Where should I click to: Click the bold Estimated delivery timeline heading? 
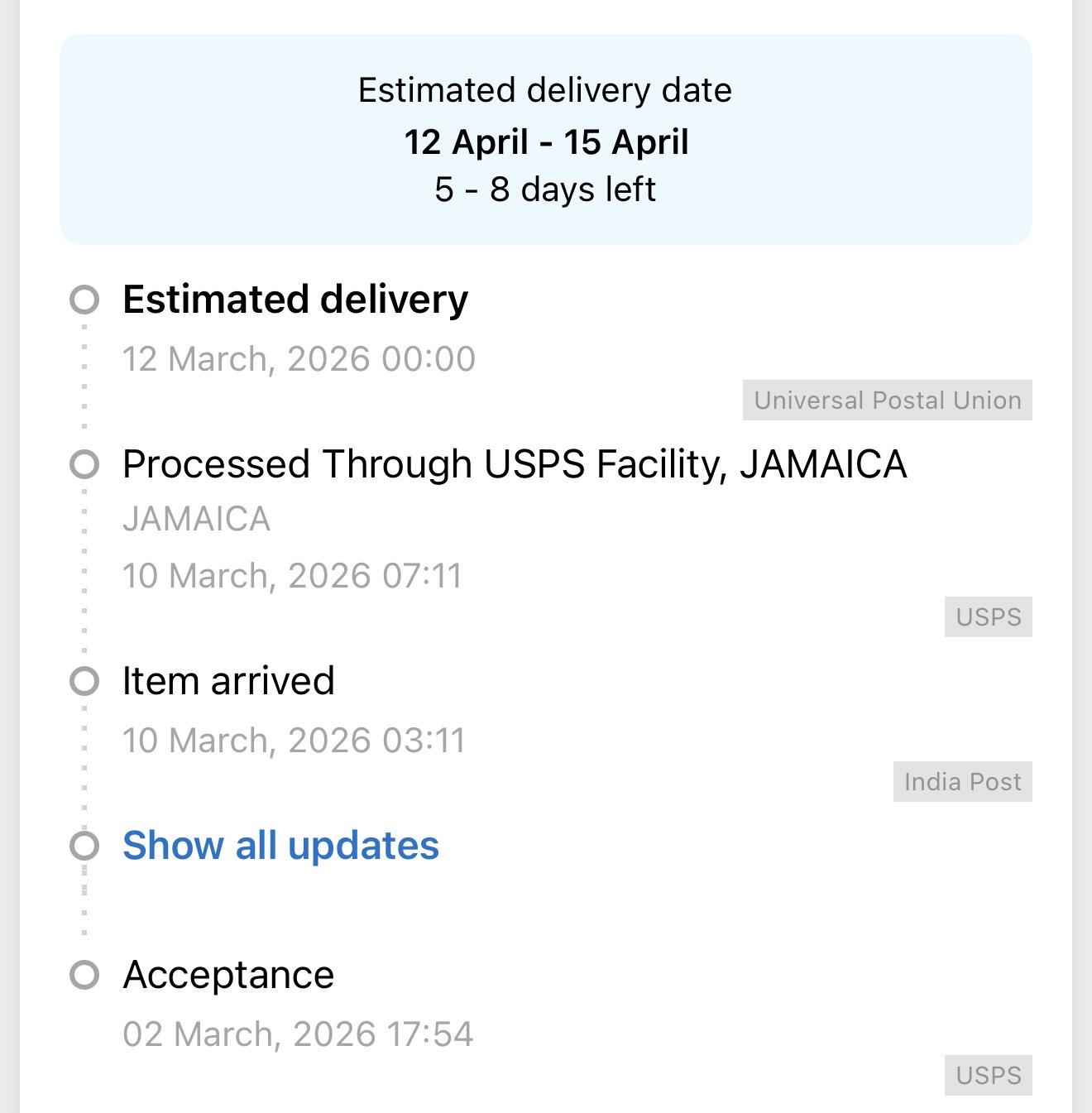point(295,300)
